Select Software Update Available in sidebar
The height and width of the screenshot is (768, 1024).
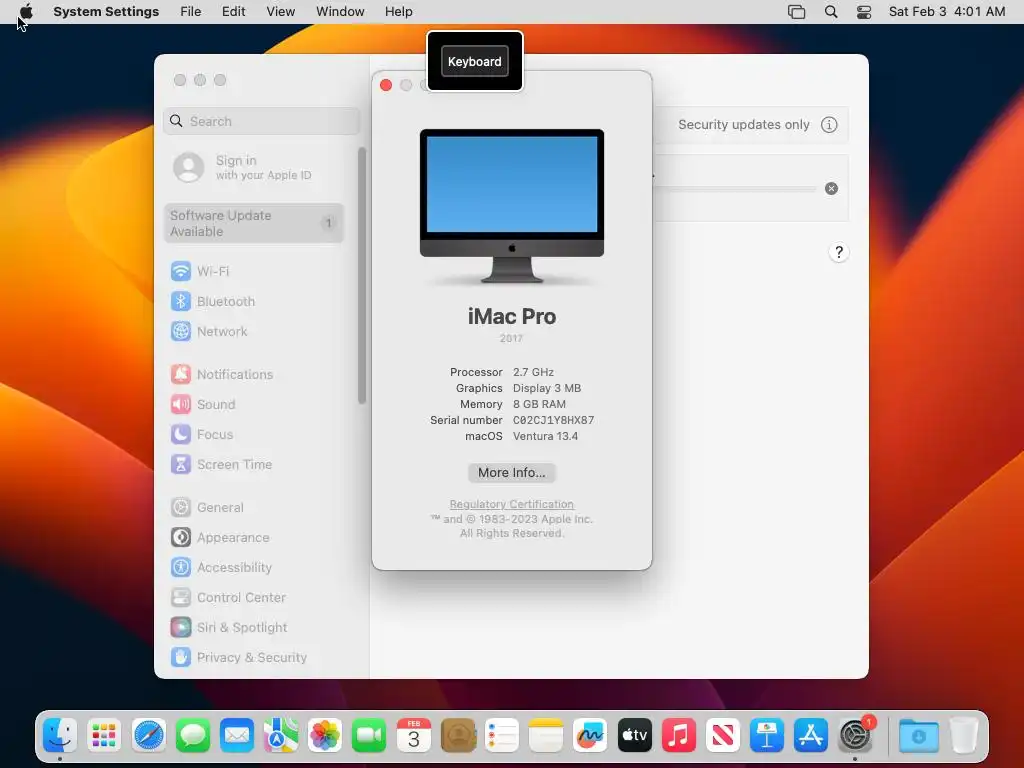(253, 223)
